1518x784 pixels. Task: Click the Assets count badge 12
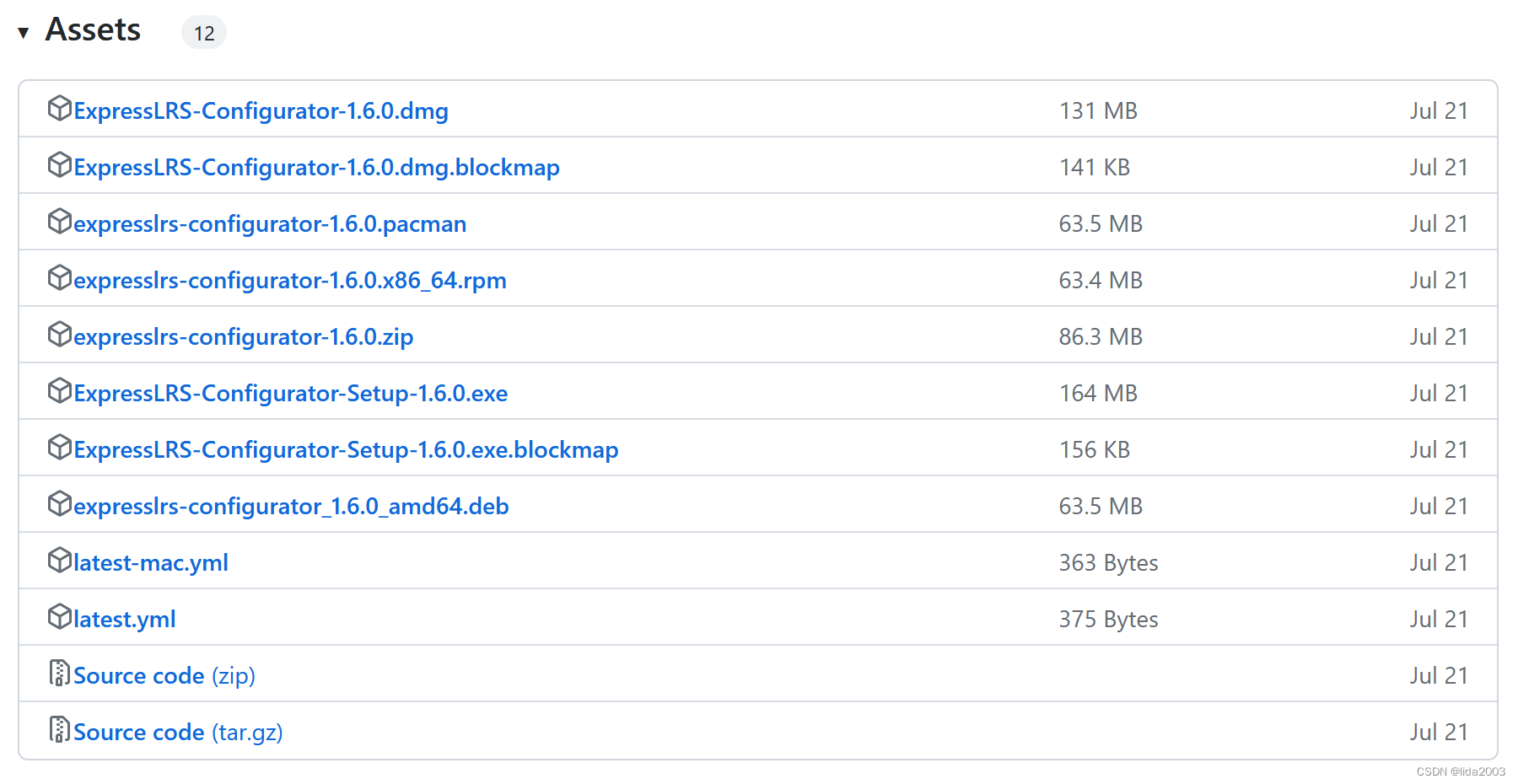coord(204,33)
